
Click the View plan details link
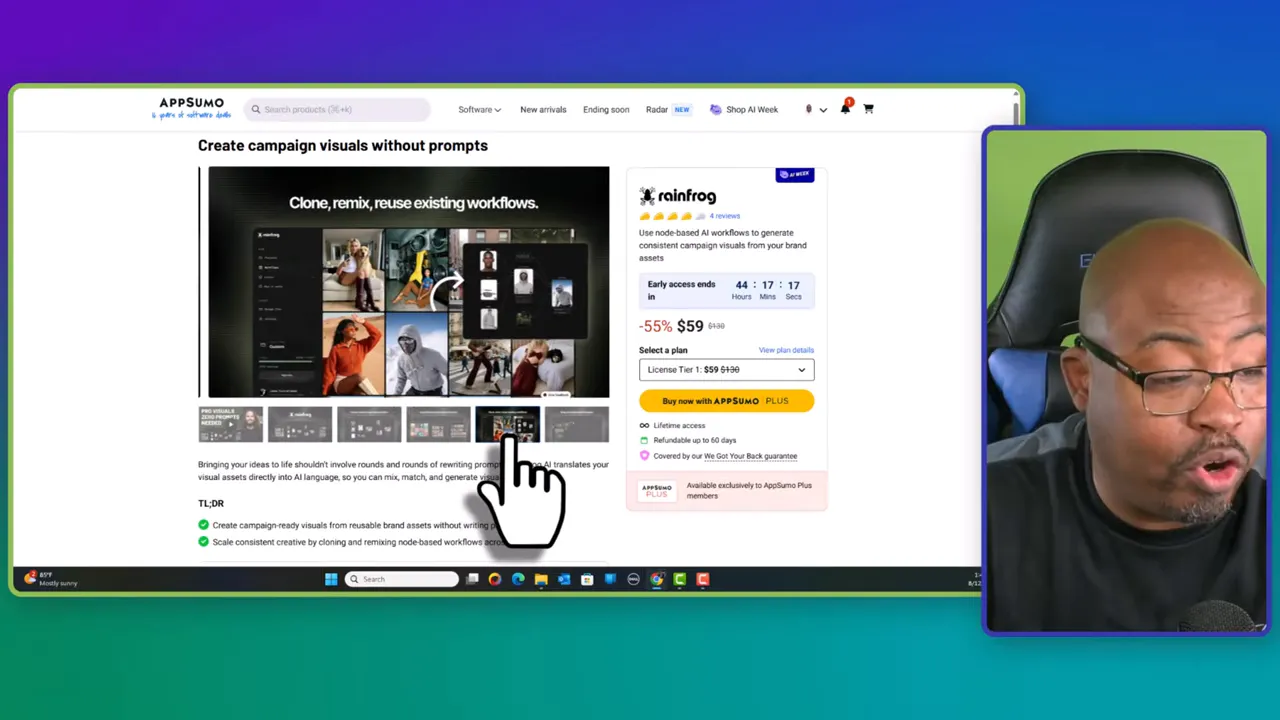tap(786, 350)
